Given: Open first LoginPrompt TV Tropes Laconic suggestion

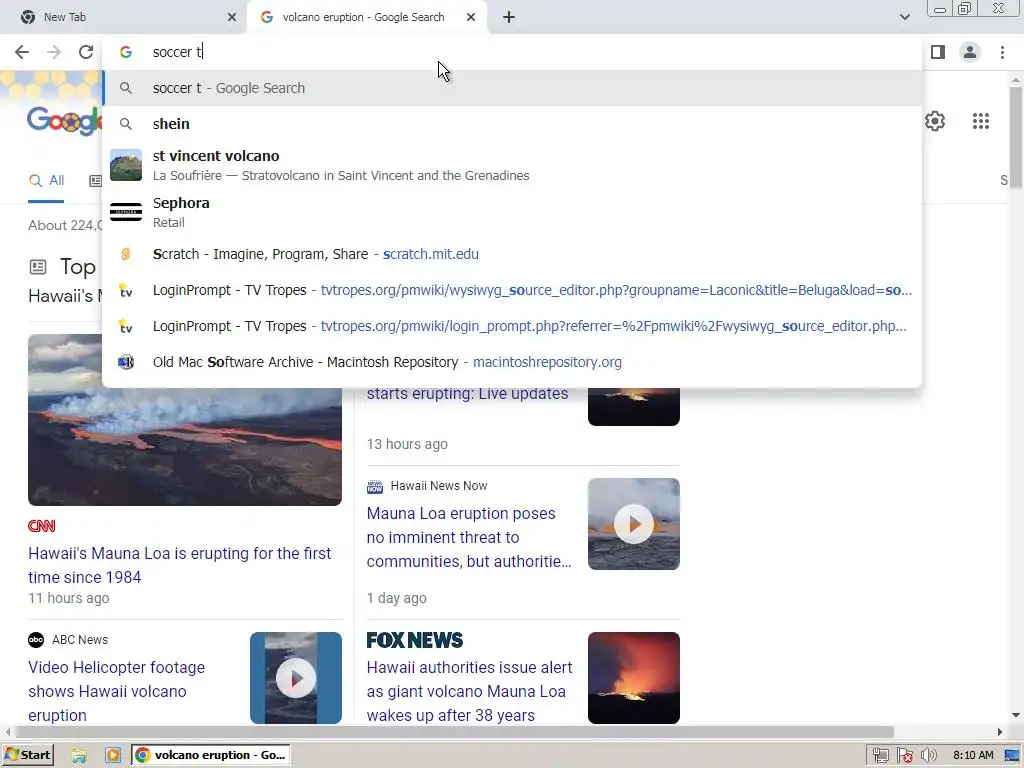Looking at the screenshot, I should (512, 290).
